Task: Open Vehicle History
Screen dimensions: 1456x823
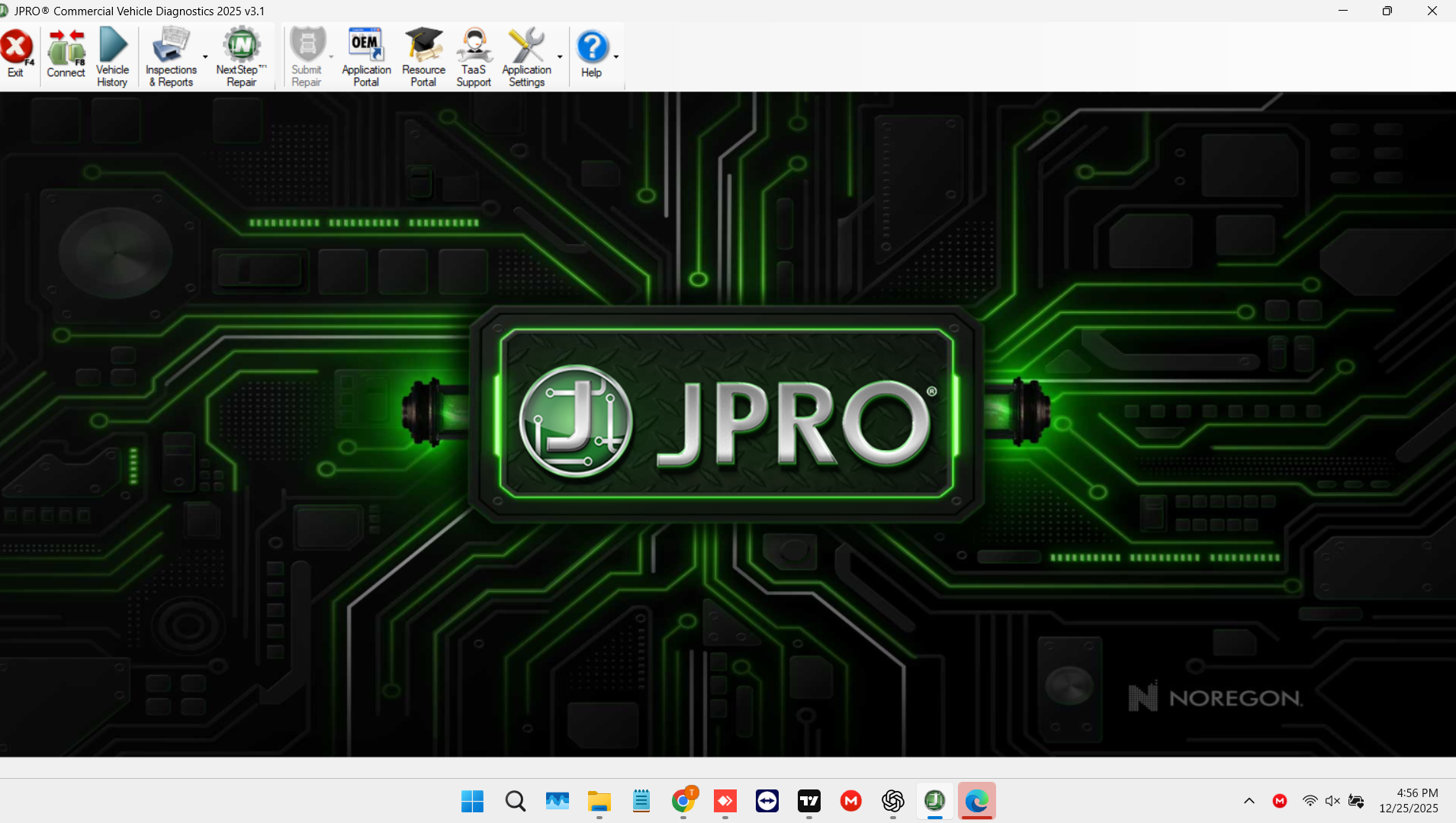Action: (x=112, y=53)
